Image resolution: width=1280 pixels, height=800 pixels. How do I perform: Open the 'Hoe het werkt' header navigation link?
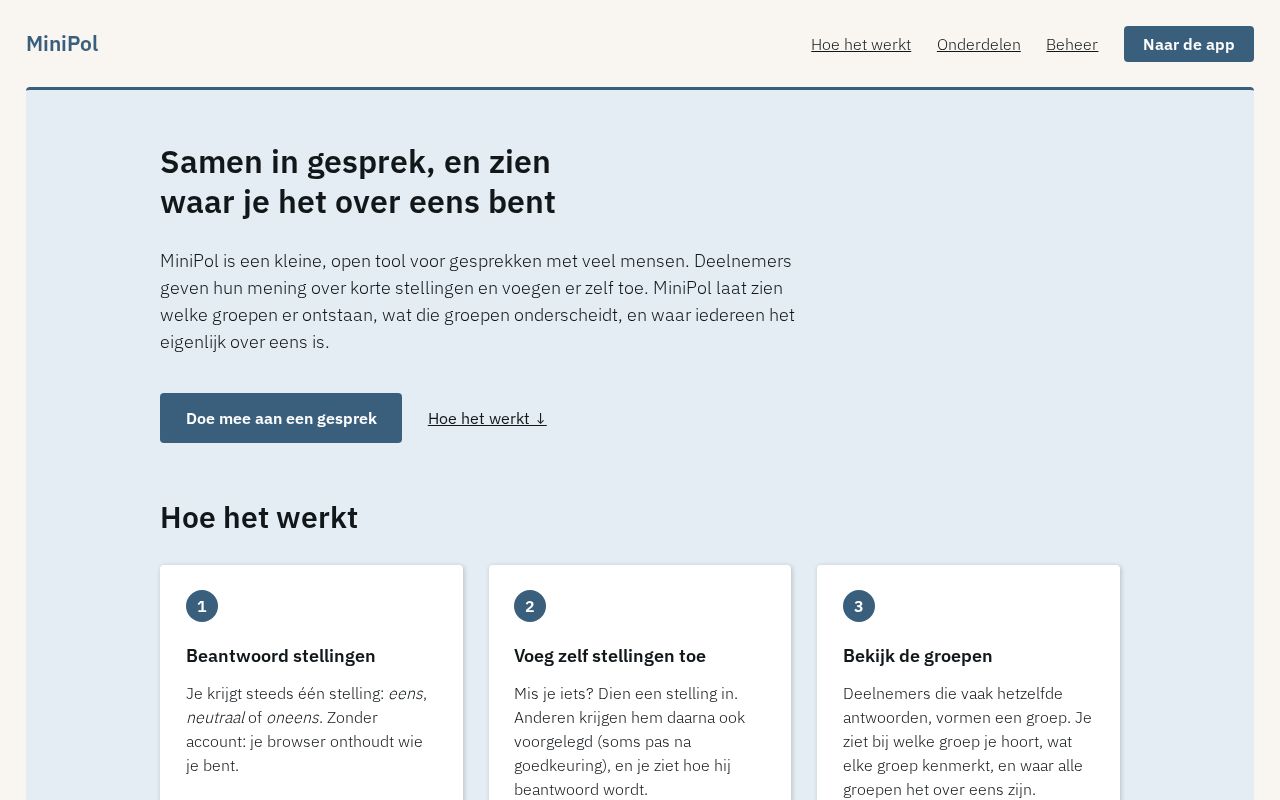pos(861,44)
